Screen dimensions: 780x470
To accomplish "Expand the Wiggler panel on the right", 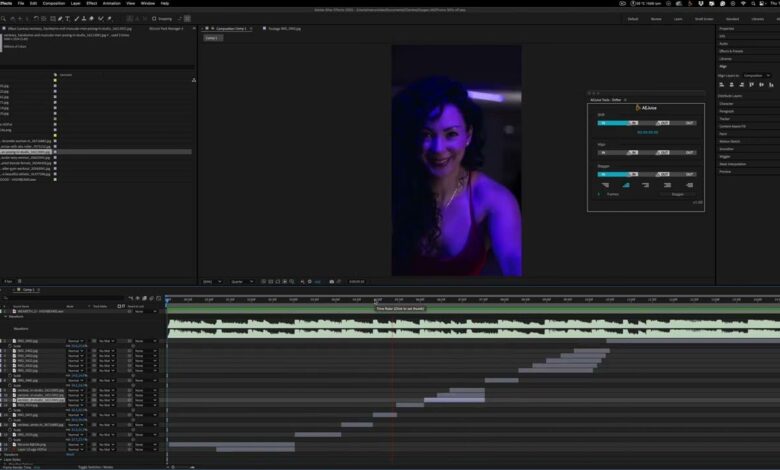I will click(725, 157).
